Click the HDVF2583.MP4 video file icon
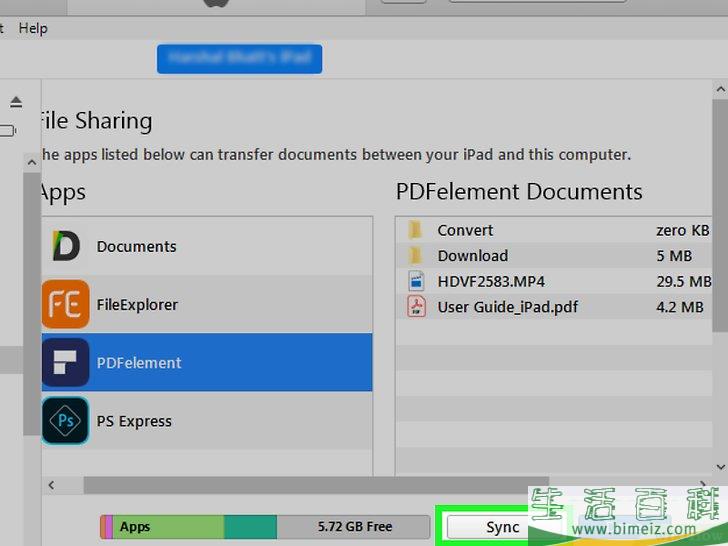Viewport: 728px width, 546px height. (416, 281)
